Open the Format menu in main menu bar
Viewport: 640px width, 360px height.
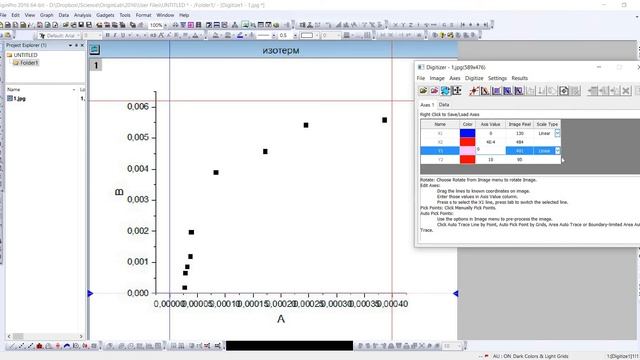[x=143, y=15]
